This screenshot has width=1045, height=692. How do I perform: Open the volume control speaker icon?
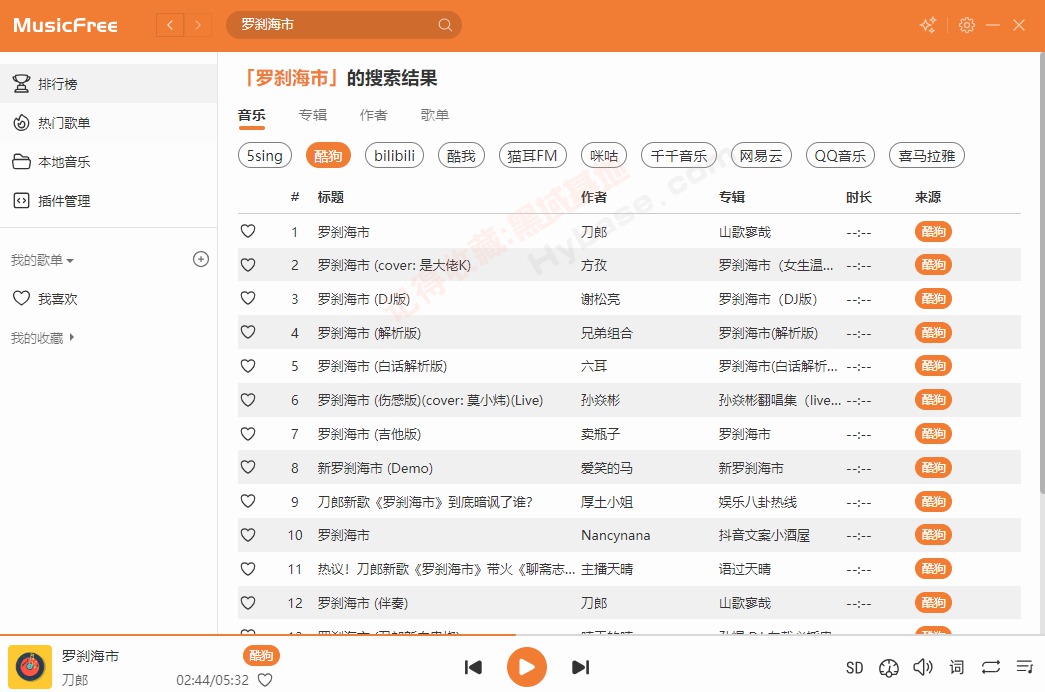coord(922,667)
